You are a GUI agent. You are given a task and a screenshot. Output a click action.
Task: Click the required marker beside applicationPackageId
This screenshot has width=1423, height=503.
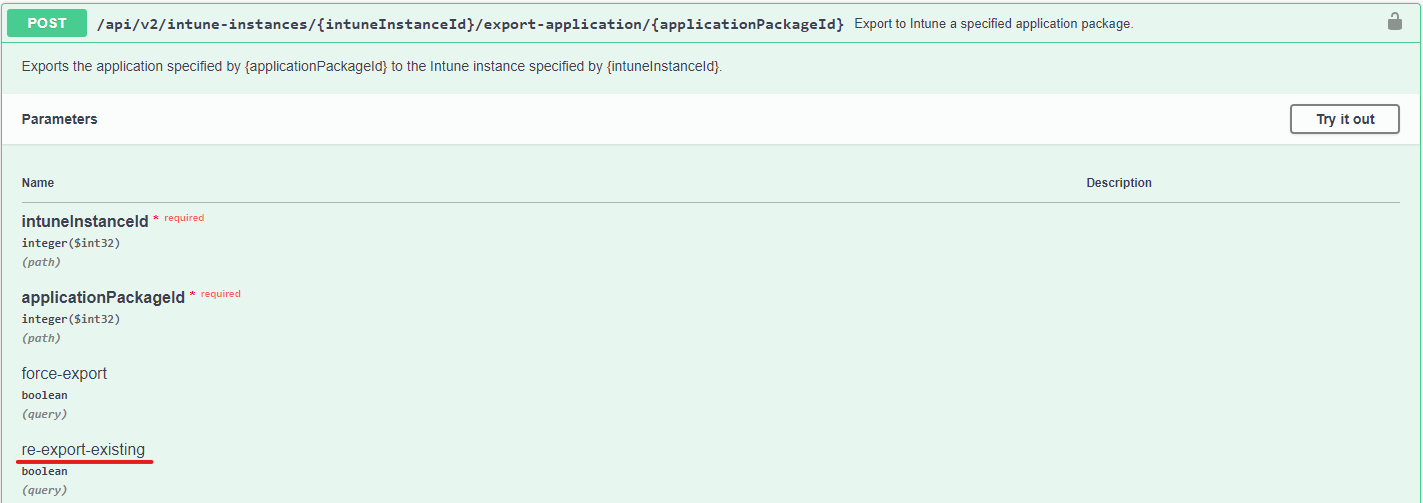pyautogui.click(x=220, y=294)
